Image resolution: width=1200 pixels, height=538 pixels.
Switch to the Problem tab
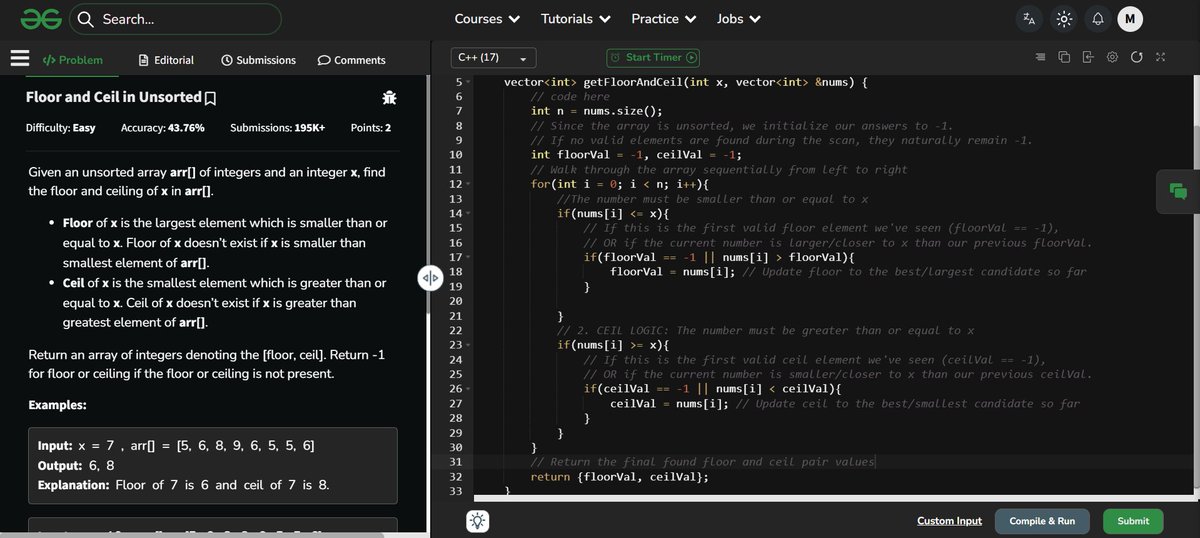[72, 60]
